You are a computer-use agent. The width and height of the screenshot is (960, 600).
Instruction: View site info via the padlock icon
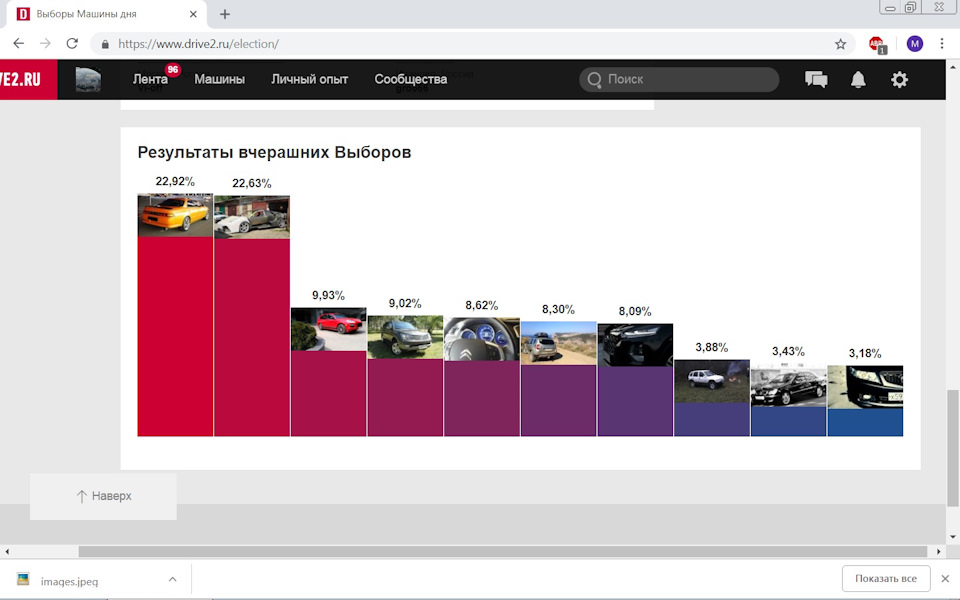[105, 44]
